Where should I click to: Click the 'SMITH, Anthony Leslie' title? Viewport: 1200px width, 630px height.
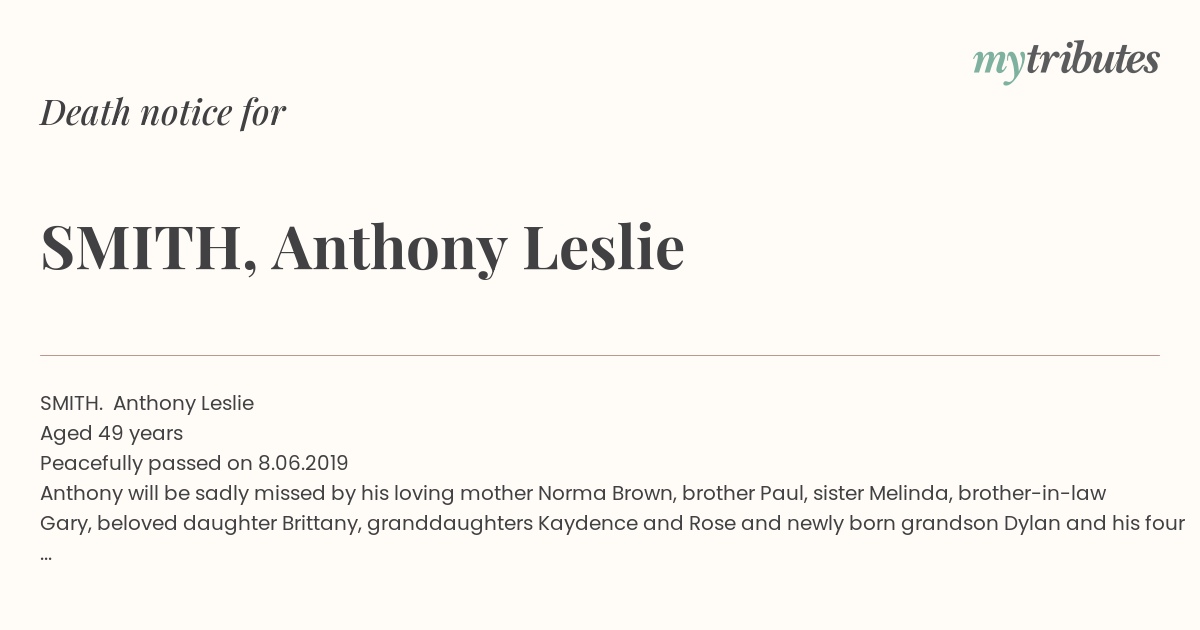point(362,247)
